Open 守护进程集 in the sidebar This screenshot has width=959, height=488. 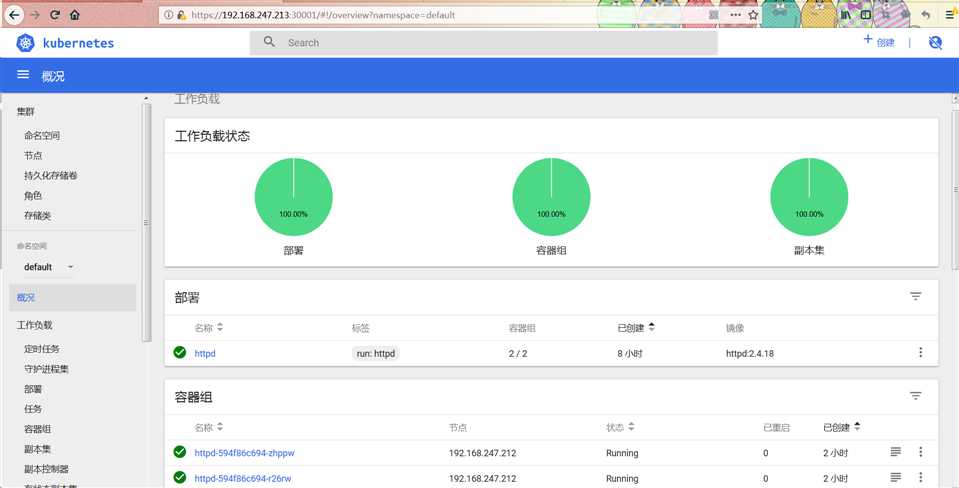pos(46,369)
